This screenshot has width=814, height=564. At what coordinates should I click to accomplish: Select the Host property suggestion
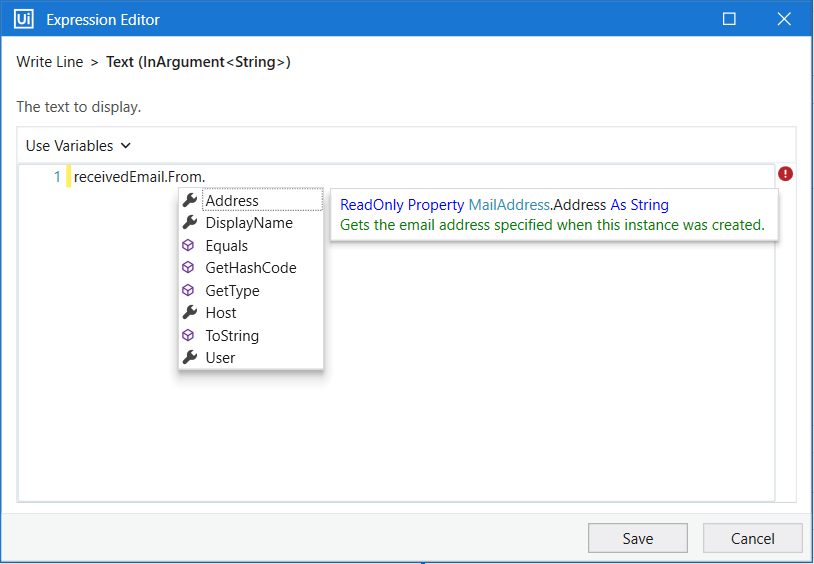[x=251, y=313]
